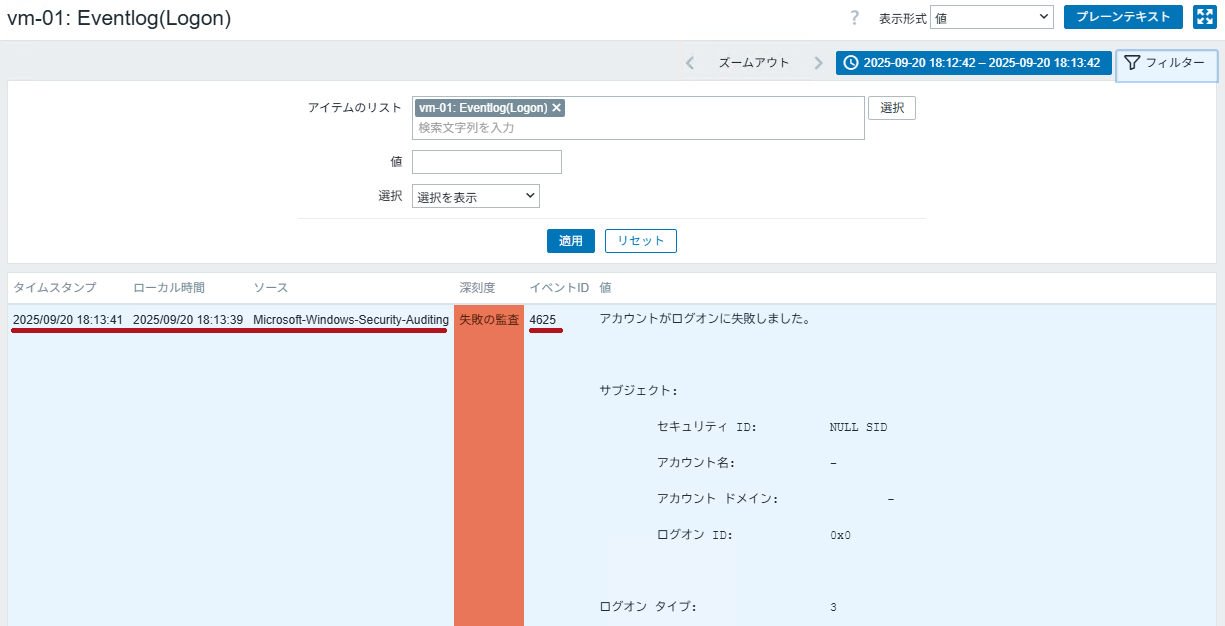Open the 表示形式 dropdown
This screenshot has width=1225, height=626.
(991, 17)
